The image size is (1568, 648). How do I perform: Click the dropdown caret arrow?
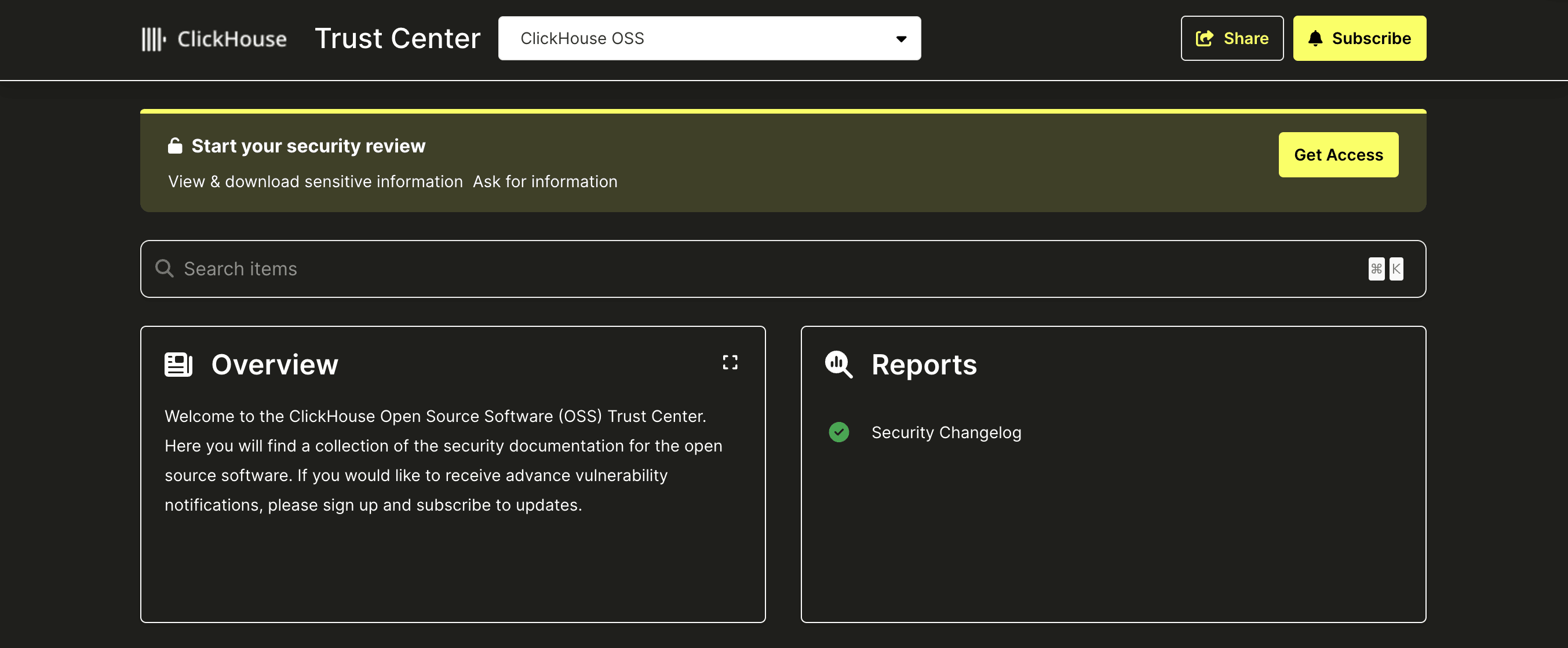point(901,39)
